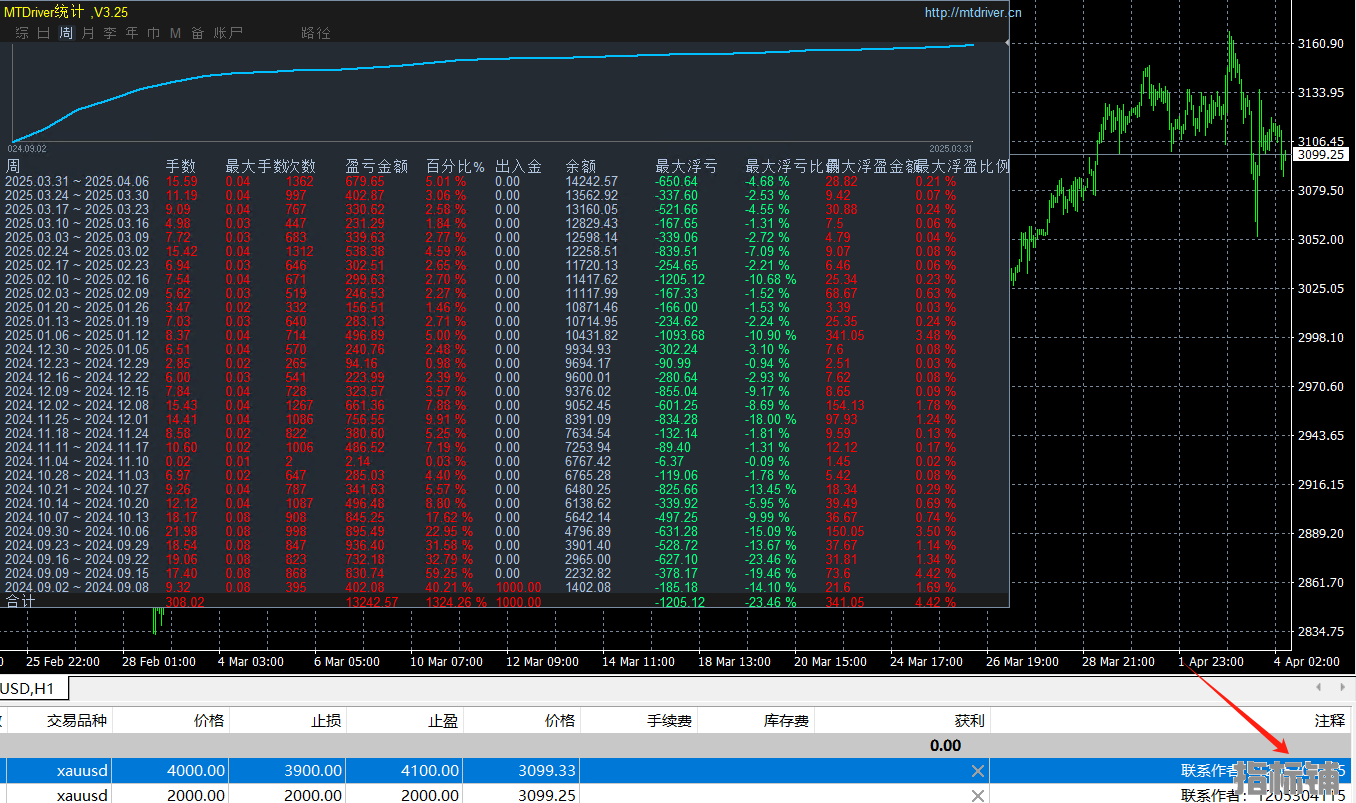
Task: Click the chart tab scroll-left arrow
Action: pos(1318,687)
